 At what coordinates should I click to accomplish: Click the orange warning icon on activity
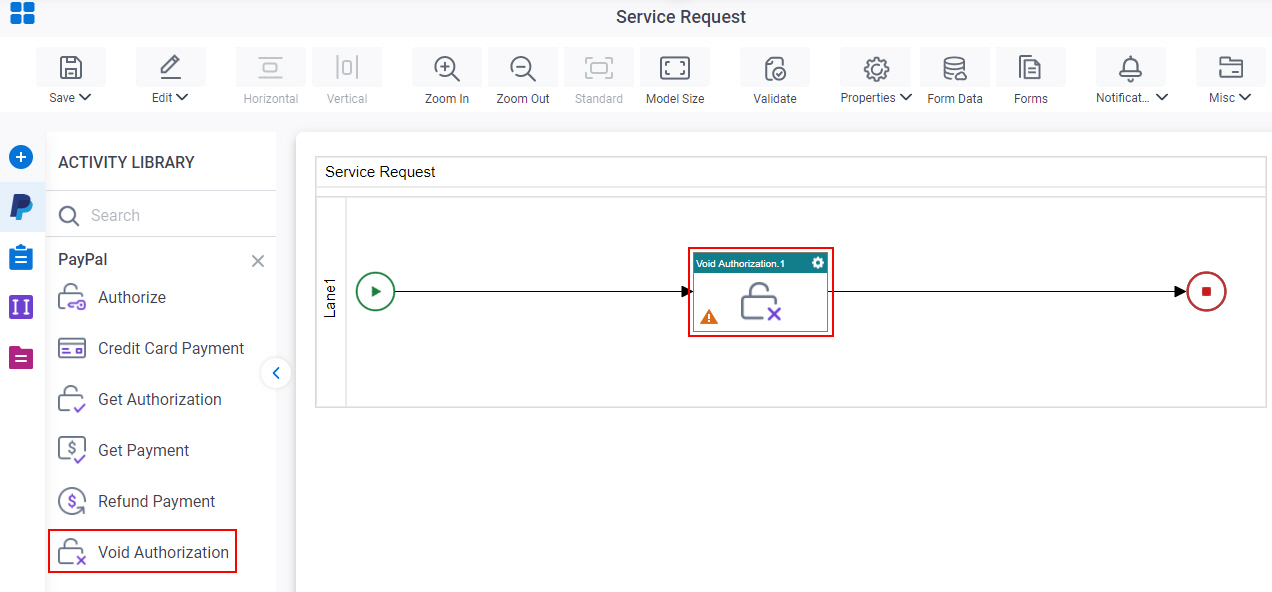pyautogui.click(x=709, y=317)
